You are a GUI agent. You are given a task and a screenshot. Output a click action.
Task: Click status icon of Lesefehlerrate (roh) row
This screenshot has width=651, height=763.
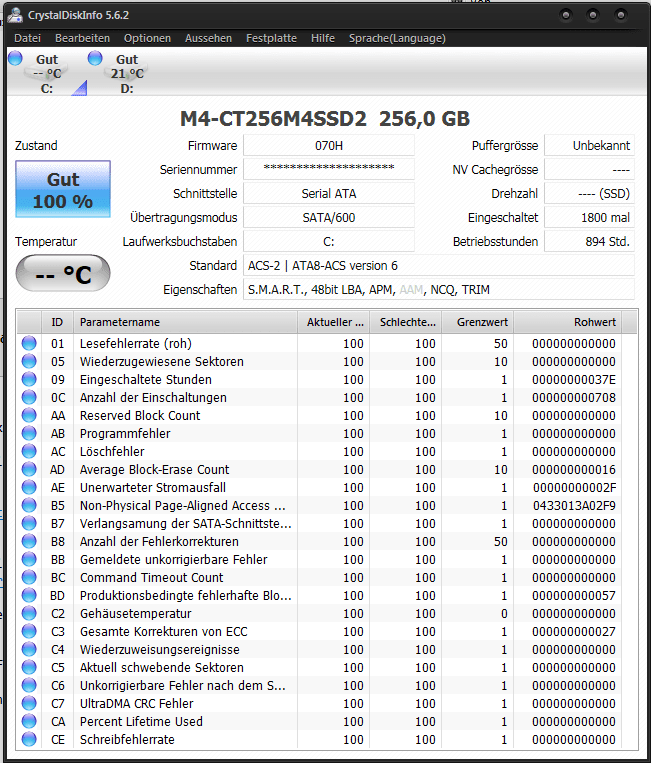tap(29, 343)
